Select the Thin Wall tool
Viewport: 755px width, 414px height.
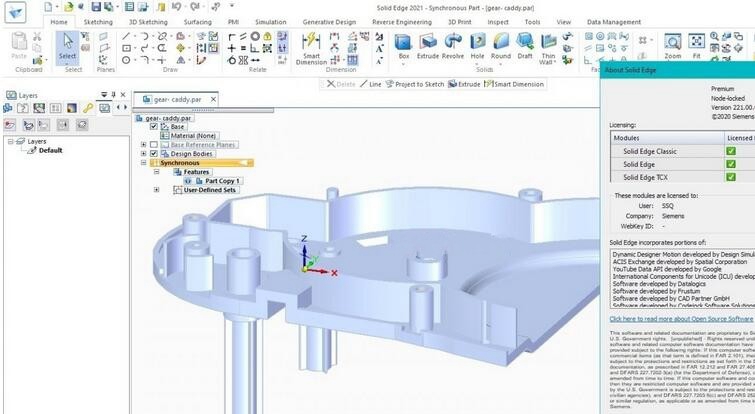[x=548, y=49]
